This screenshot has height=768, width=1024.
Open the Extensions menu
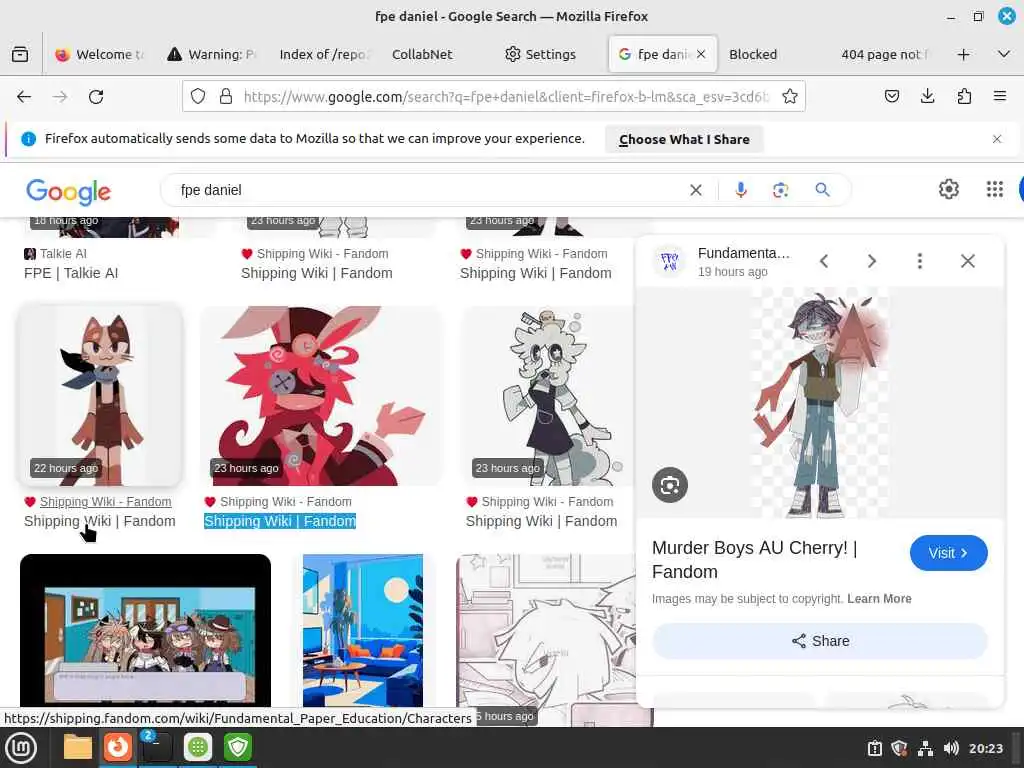964,97
